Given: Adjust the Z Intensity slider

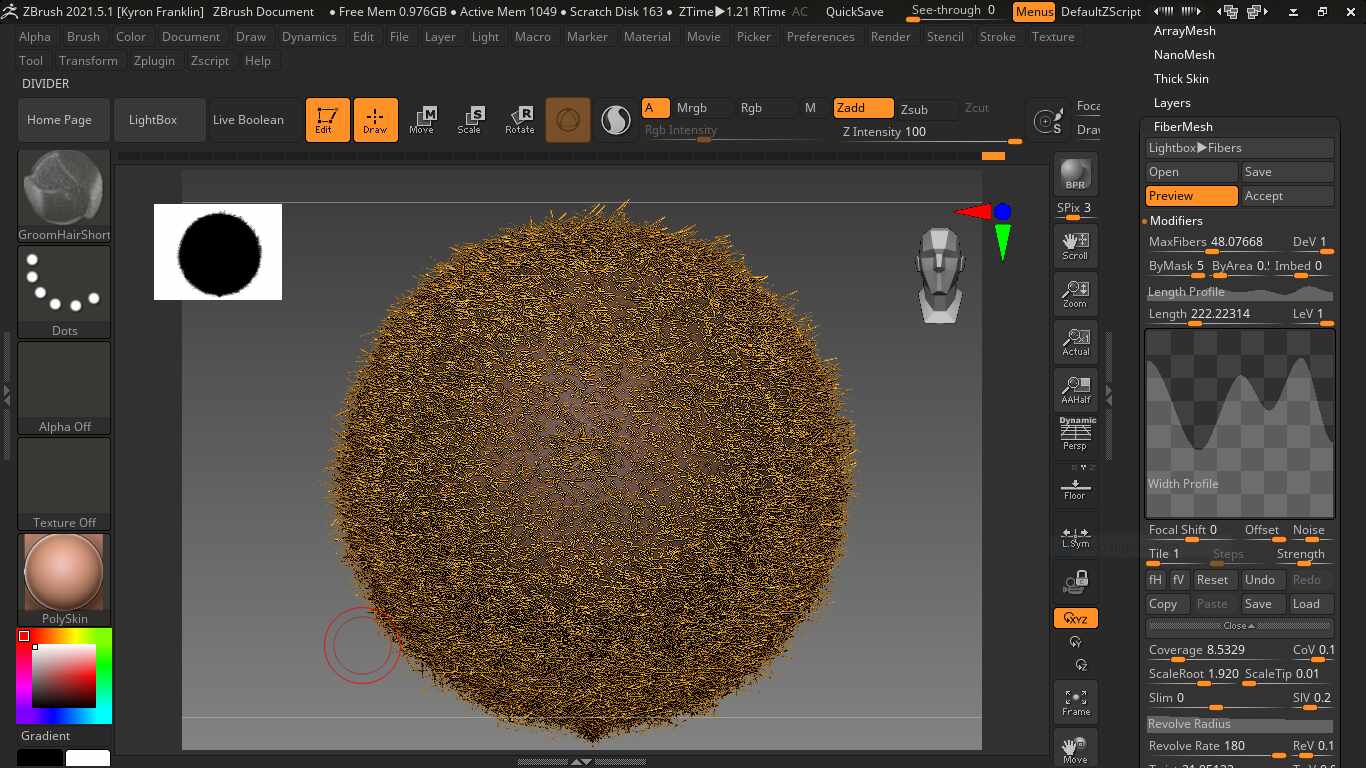Looking at the screenshot, I should pyautogui.click(x=930, y=132).
